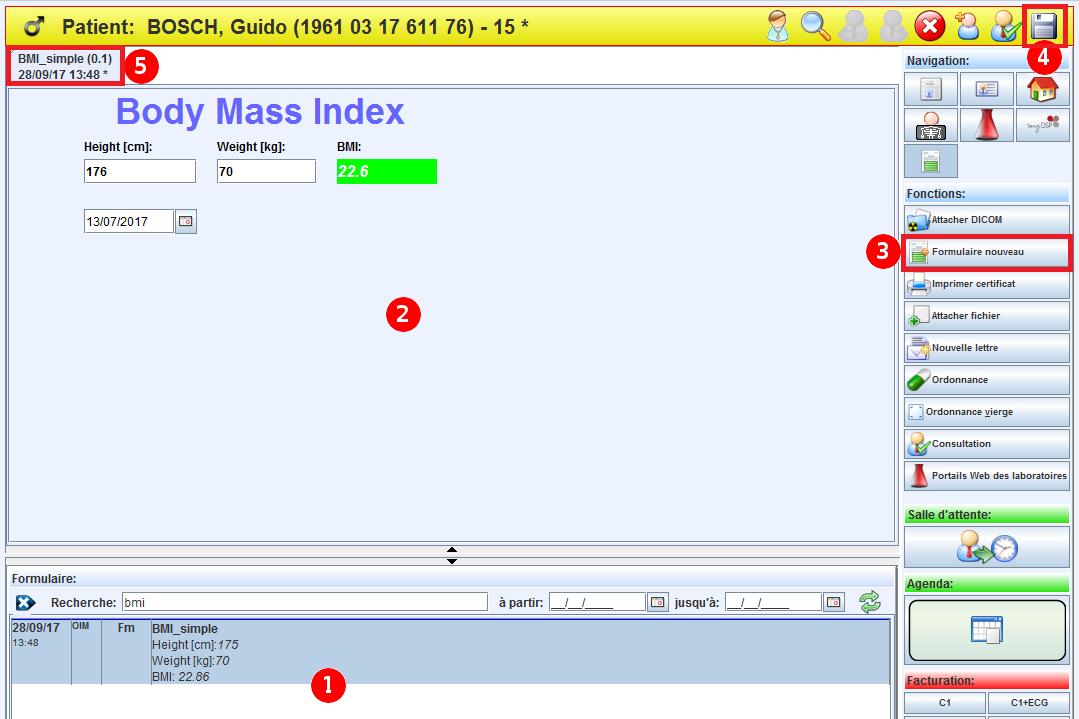Open patient search with magnifying glass icon
Viewport: 1079px width, 719px height.
pos(816,26)
